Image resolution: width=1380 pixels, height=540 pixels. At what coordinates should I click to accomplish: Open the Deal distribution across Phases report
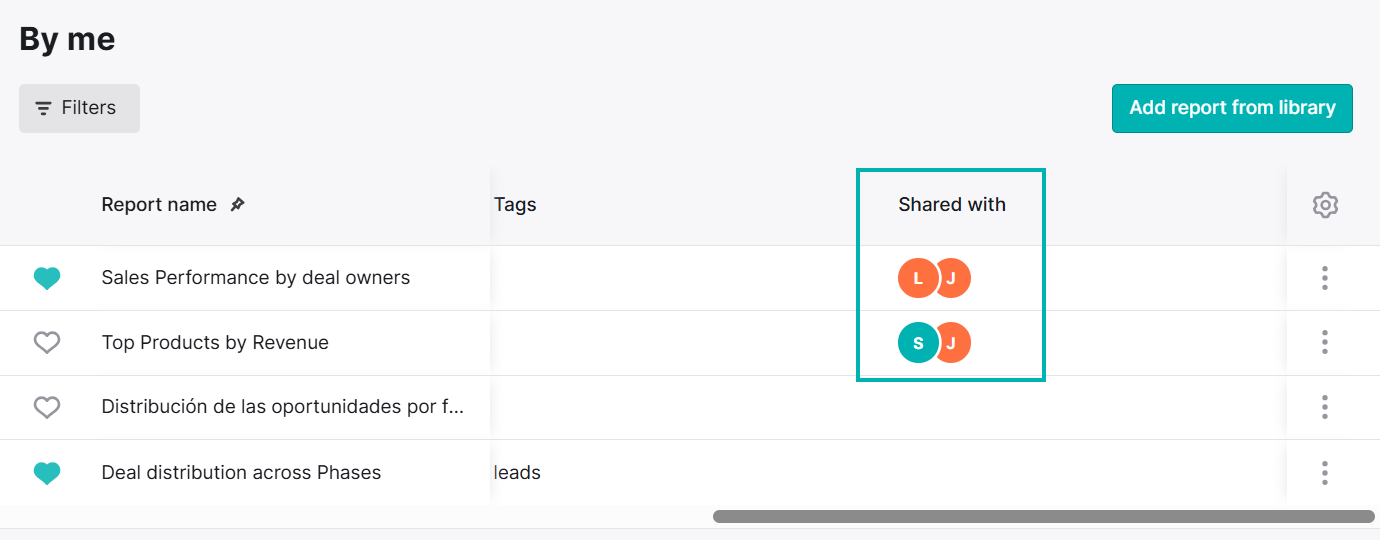tap(241, 473)
